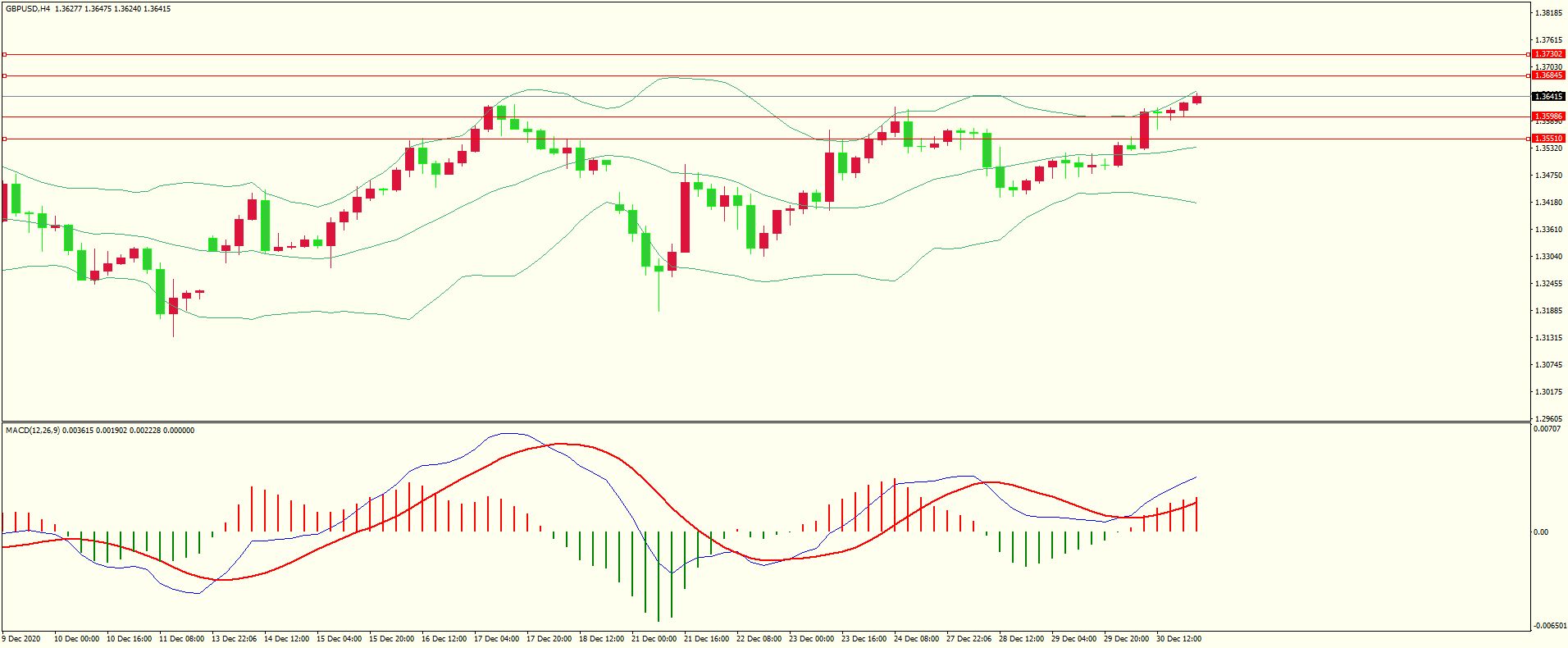Click the 1.32455 price axis value
The height and width of the screenshot is (648, 1568).
[x=1548, y=284]
